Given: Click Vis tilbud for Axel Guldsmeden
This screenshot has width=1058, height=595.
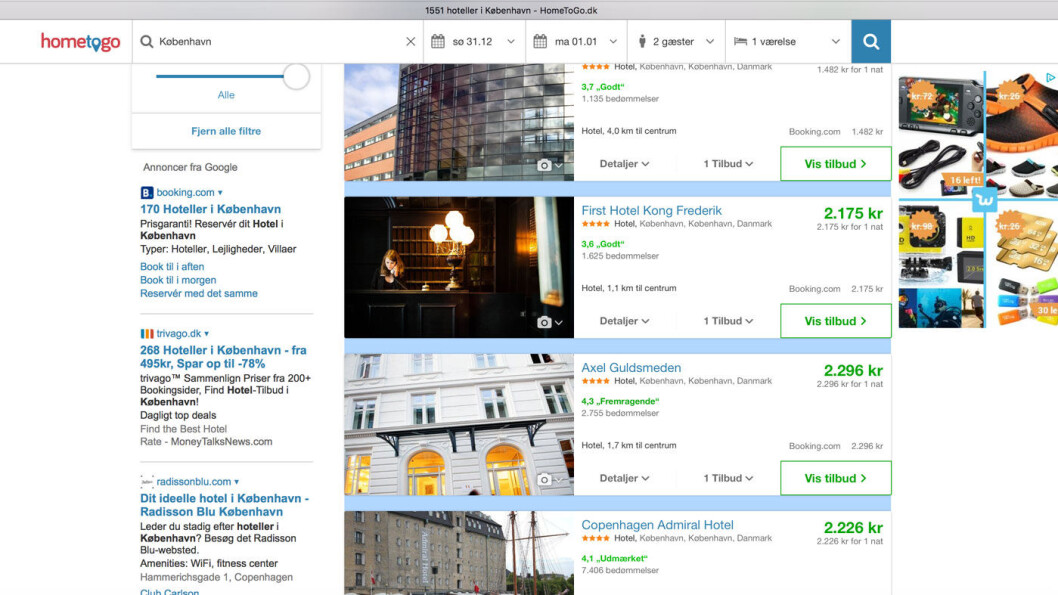Looking at the screenshot, I should (835, 478).
